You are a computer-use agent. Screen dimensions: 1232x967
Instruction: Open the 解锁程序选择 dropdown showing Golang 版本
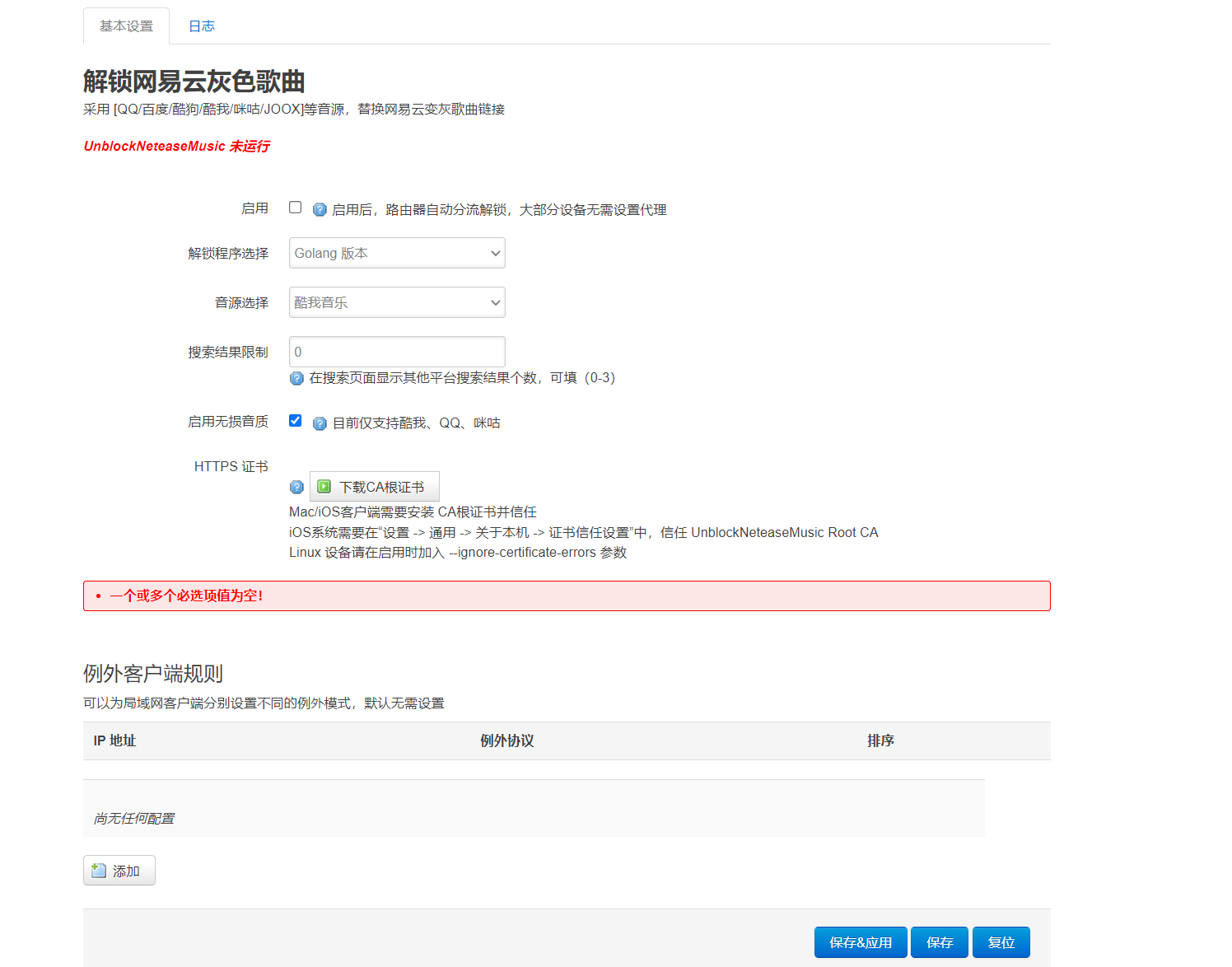pyautogui.click(x=396, y=253)
